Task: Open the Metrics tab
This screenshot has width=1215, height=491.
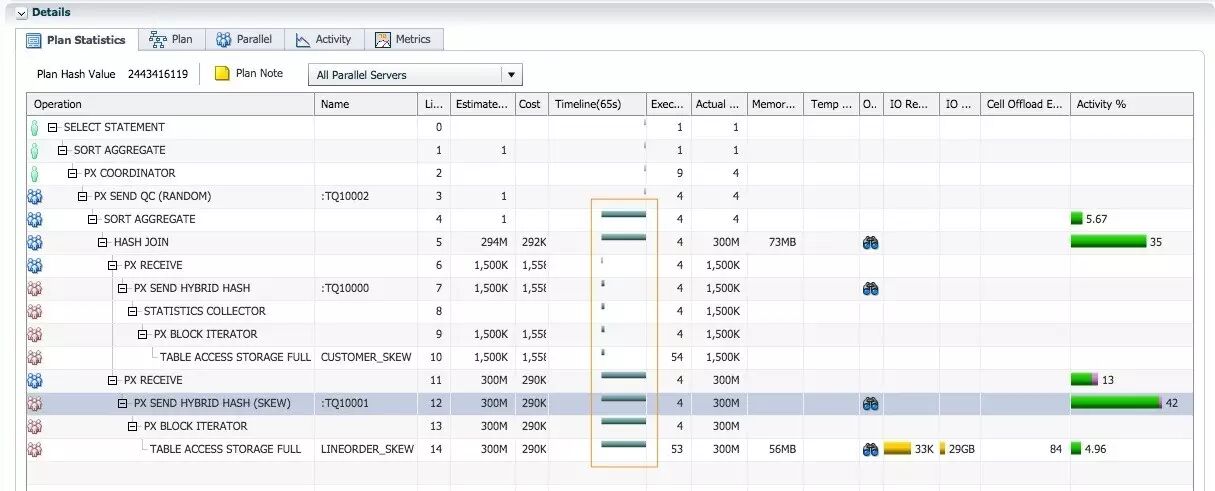Action: pos(403,39)
